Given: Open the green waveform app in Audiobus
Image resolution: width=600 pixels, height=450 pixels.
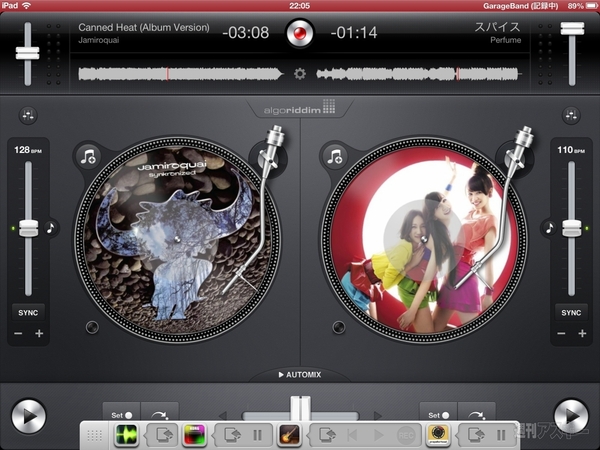Looking at the screenshot, I should (126, 435).
